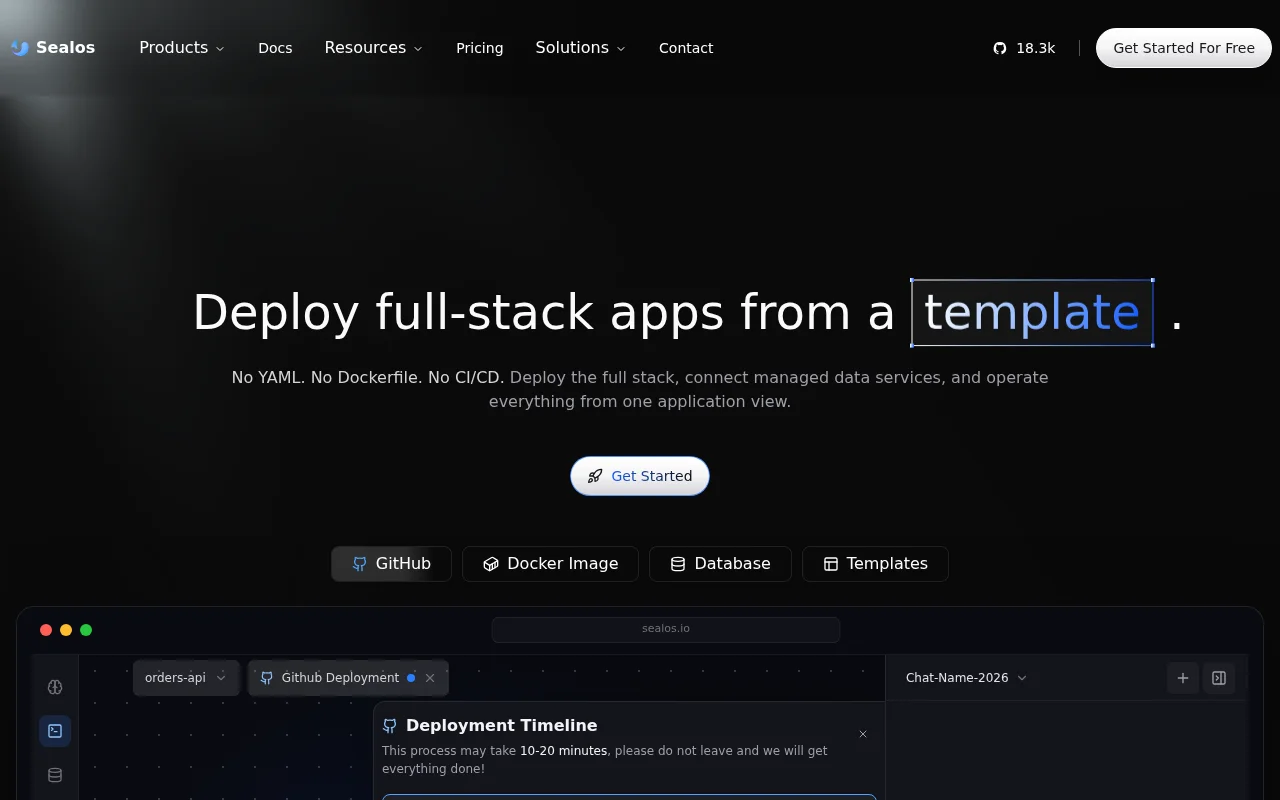Select the terminal icon in the app sidebar
Viewport: 1280px width, 800px height.
tap(55, 731)
